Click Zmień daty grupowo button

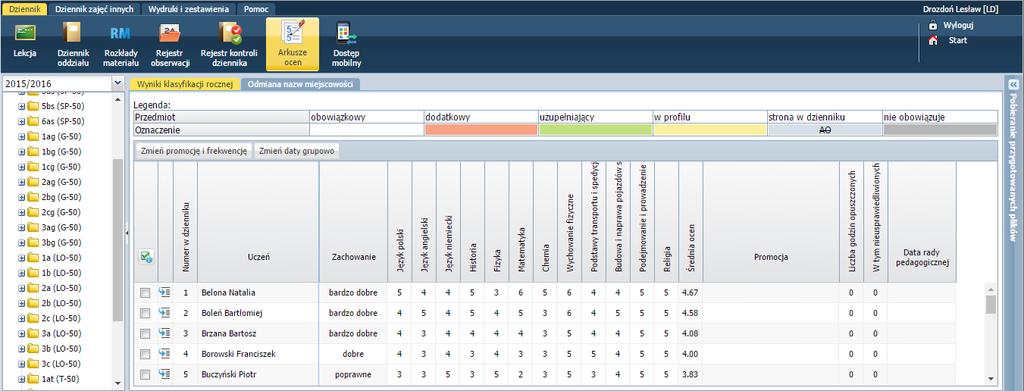pos(297,151)
